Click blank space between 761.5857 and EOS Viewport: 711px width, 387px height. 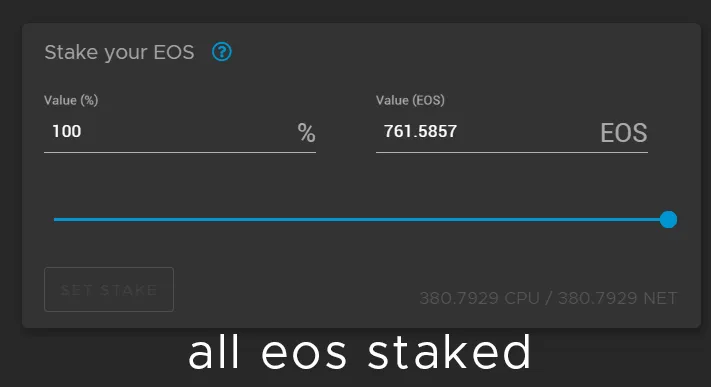click(x=528, y=132)
